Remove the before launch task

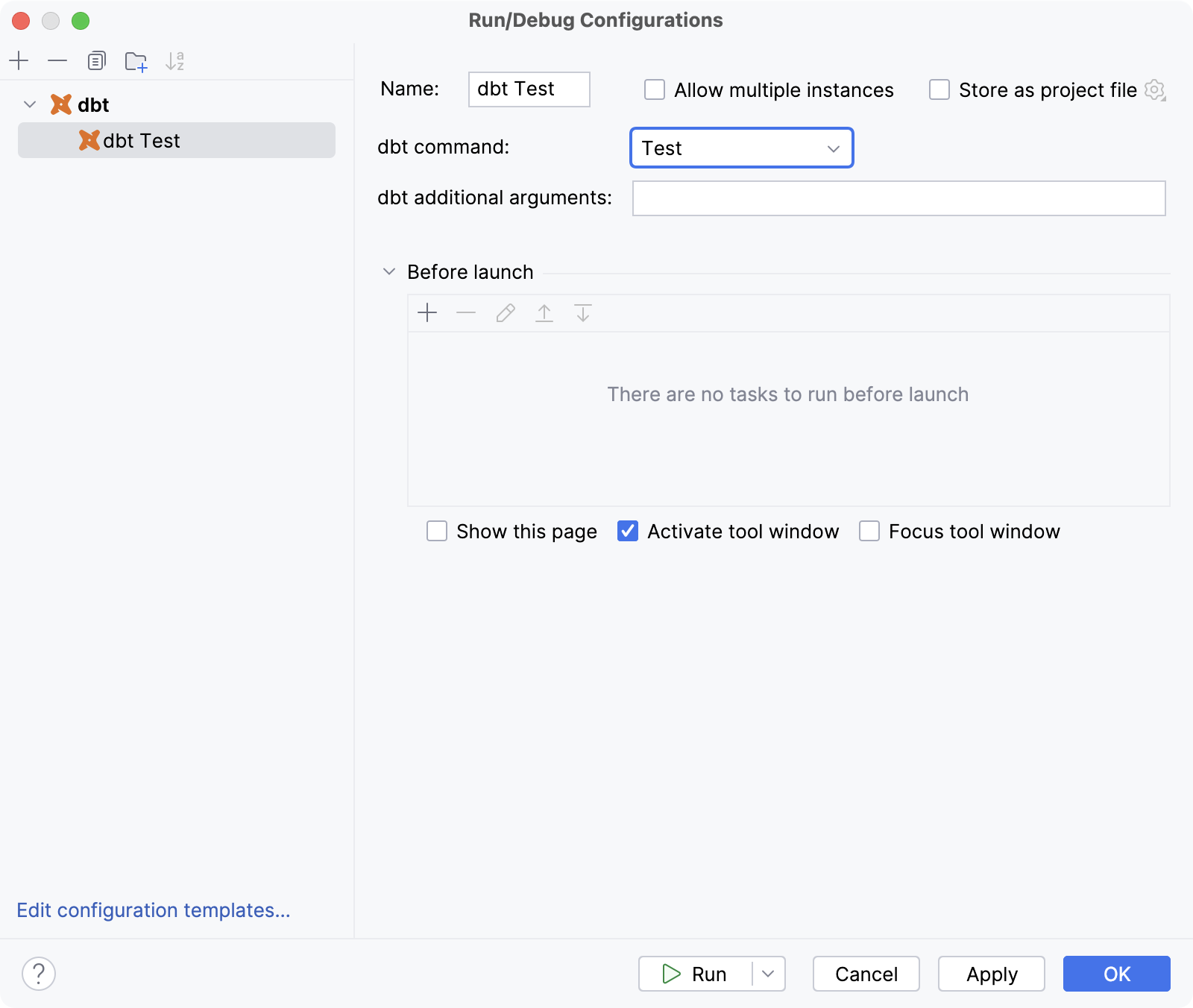pyautogui.click(x=466, y=312)
